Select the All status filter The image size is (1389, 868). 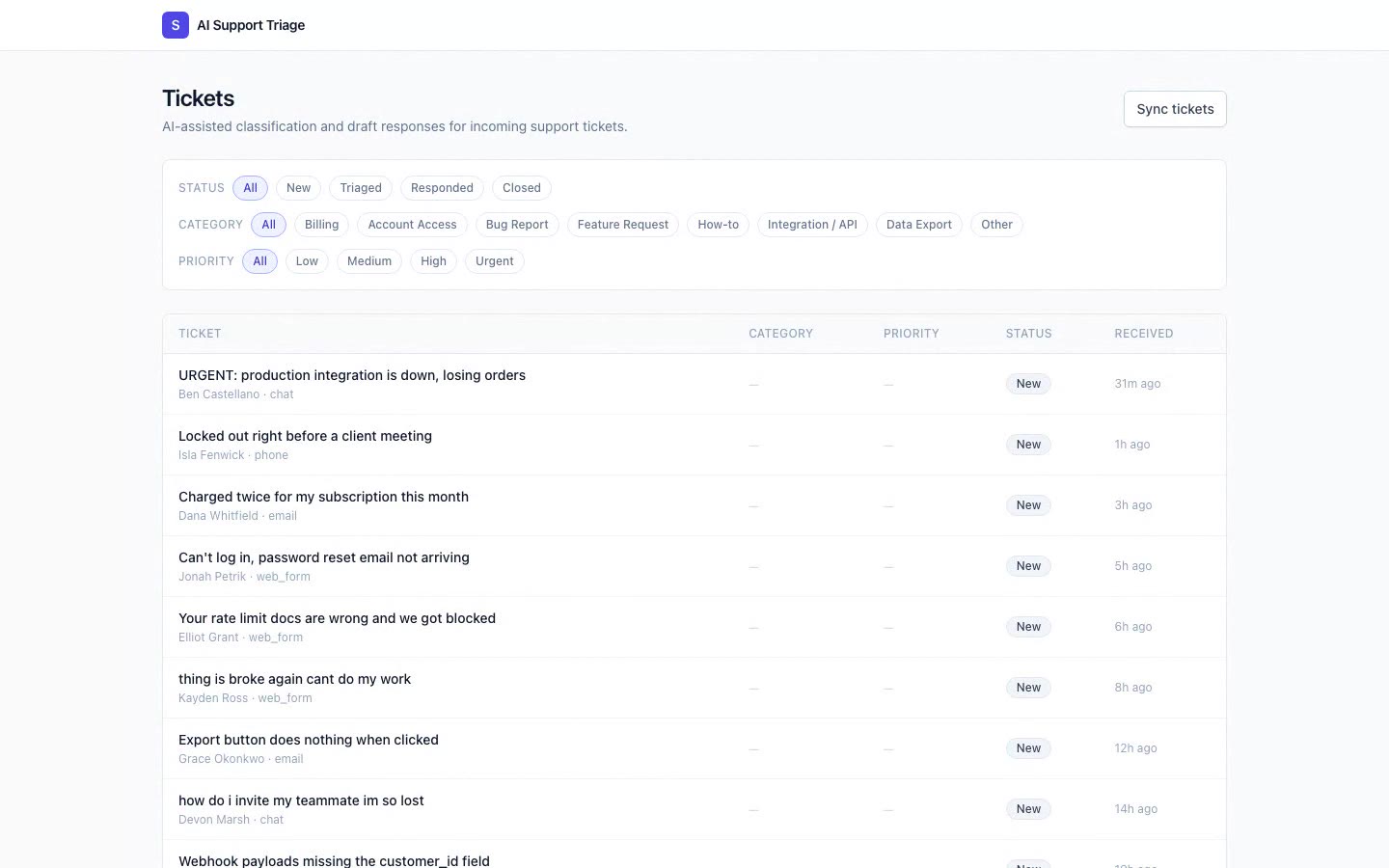(251, 188)
